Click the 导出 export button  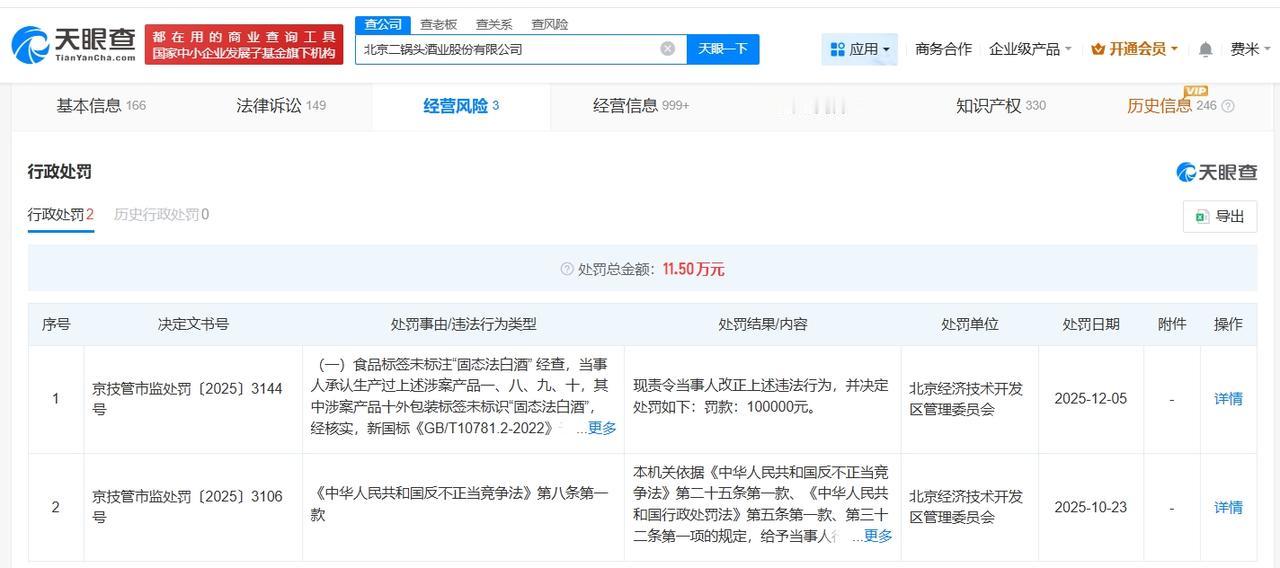[x=1219, y=217]
